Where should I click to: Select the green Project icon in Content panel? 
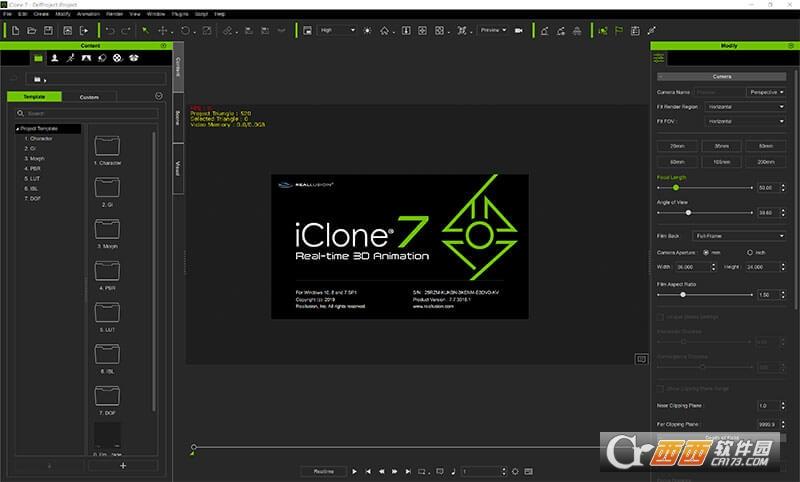[38, 58]
